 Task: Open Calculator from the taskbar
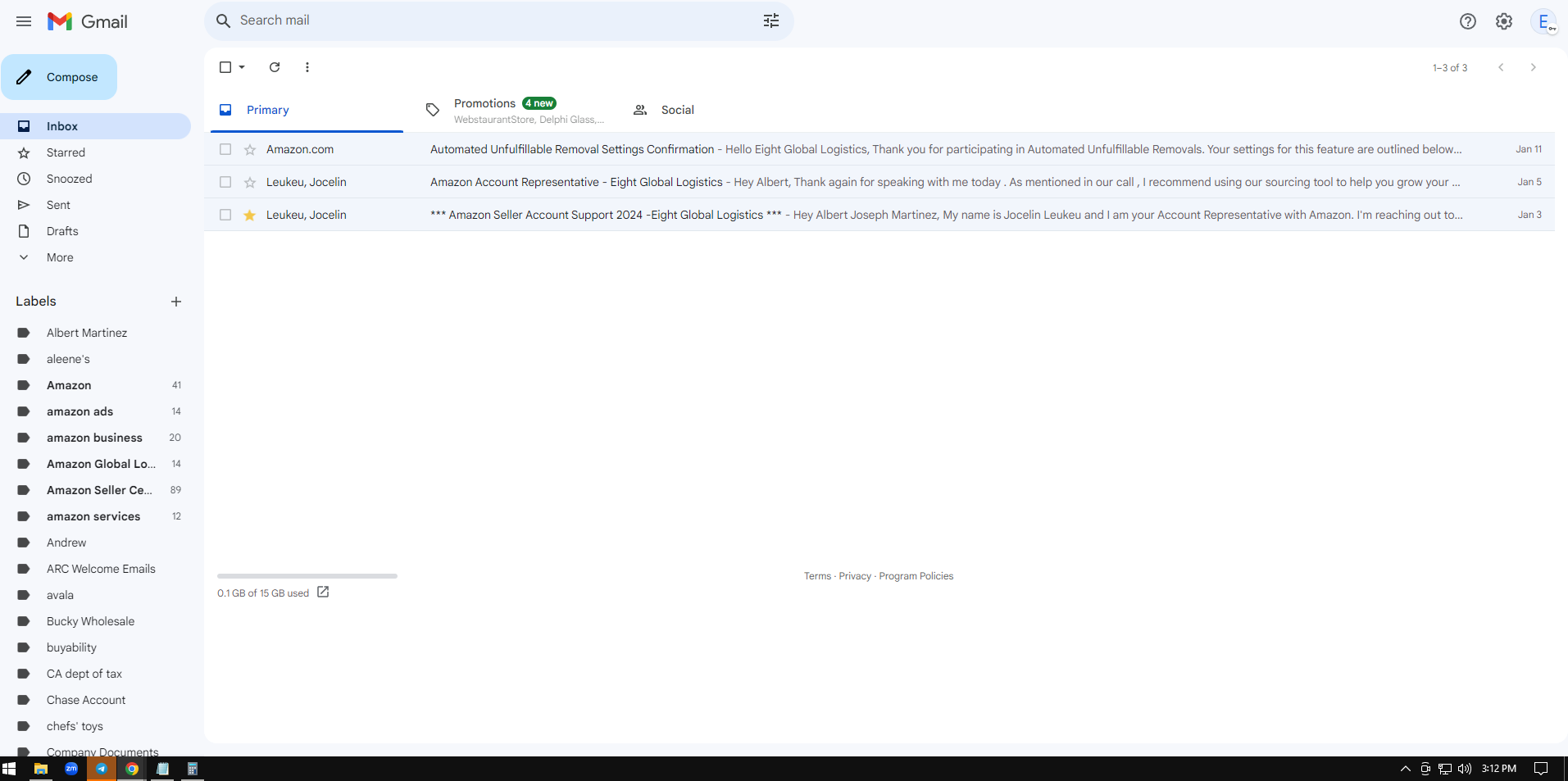[193, 769]
